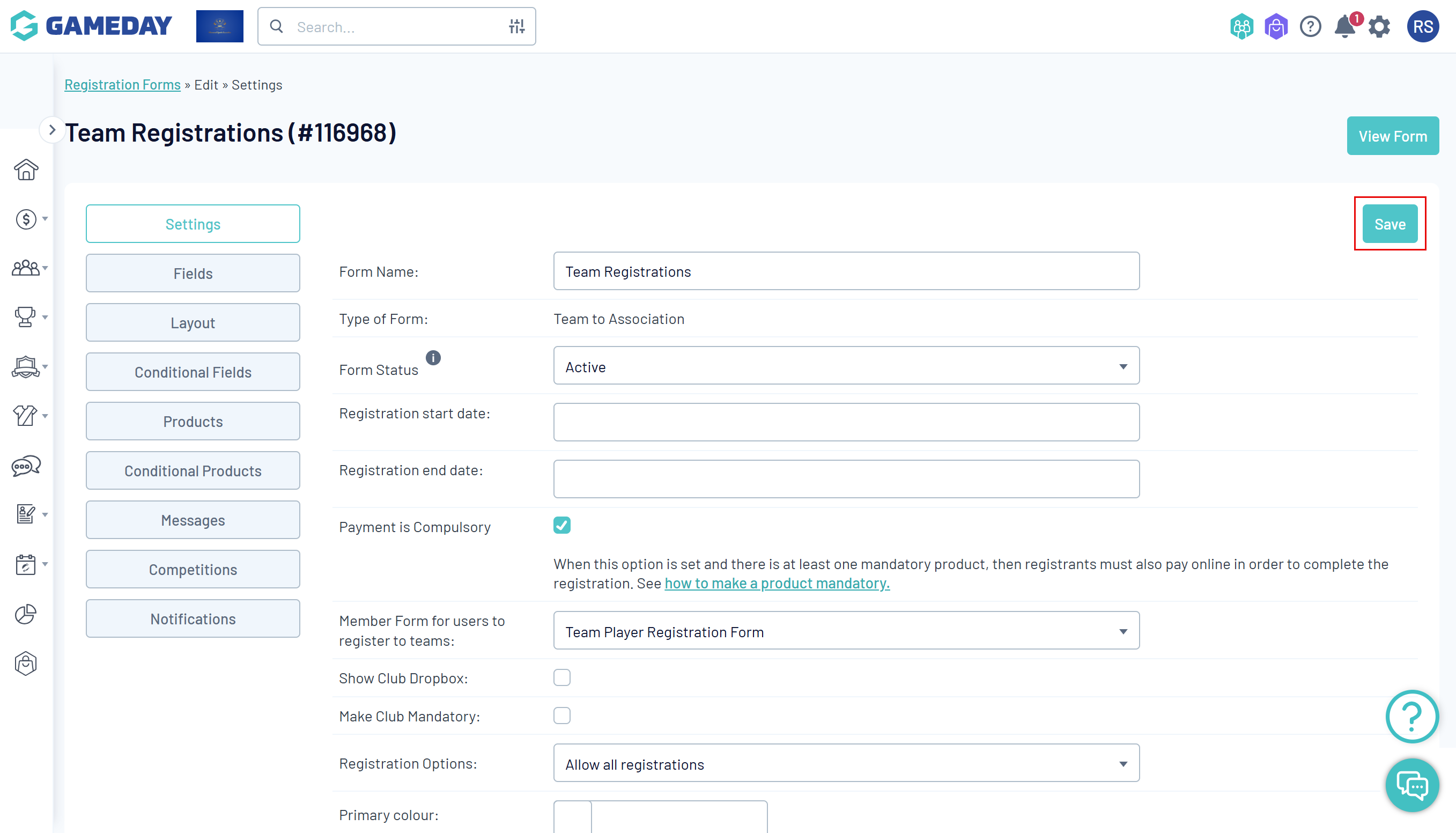Switch to the Conditional Fields tab
The width and height of the screenshot is (1456, 833).
point(193,372)
